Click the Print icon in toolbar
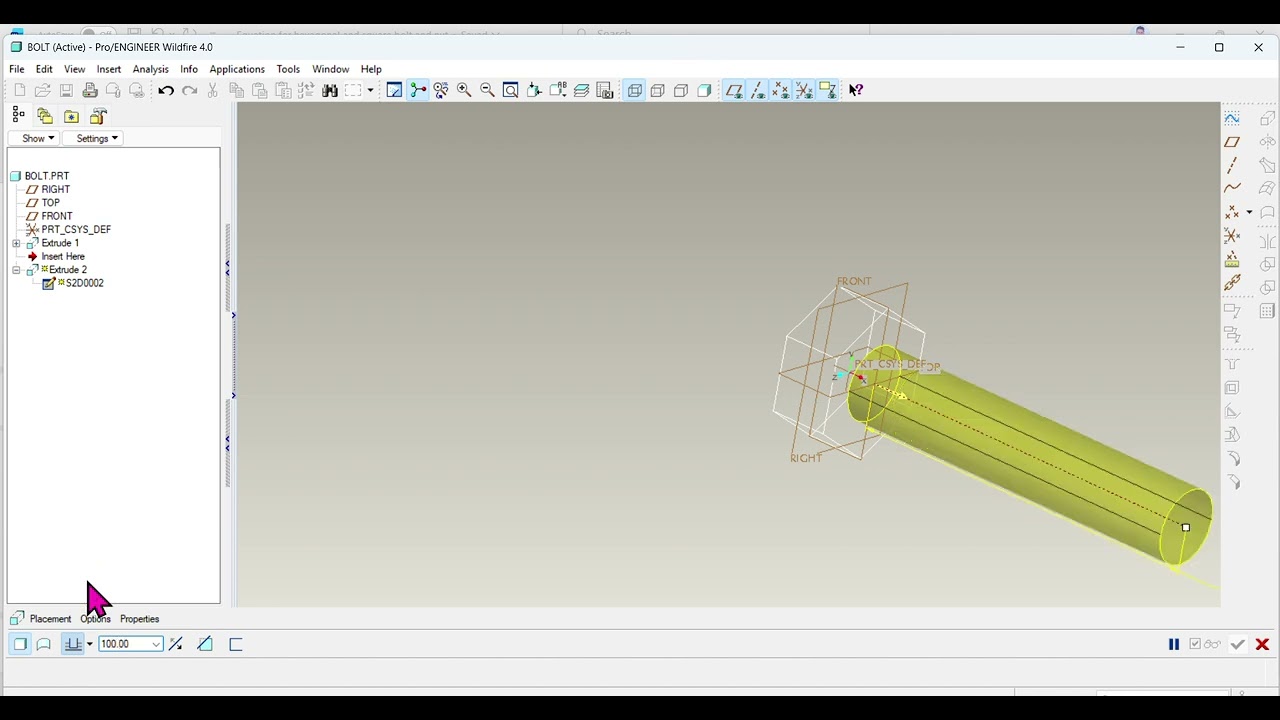 (90, 91)
